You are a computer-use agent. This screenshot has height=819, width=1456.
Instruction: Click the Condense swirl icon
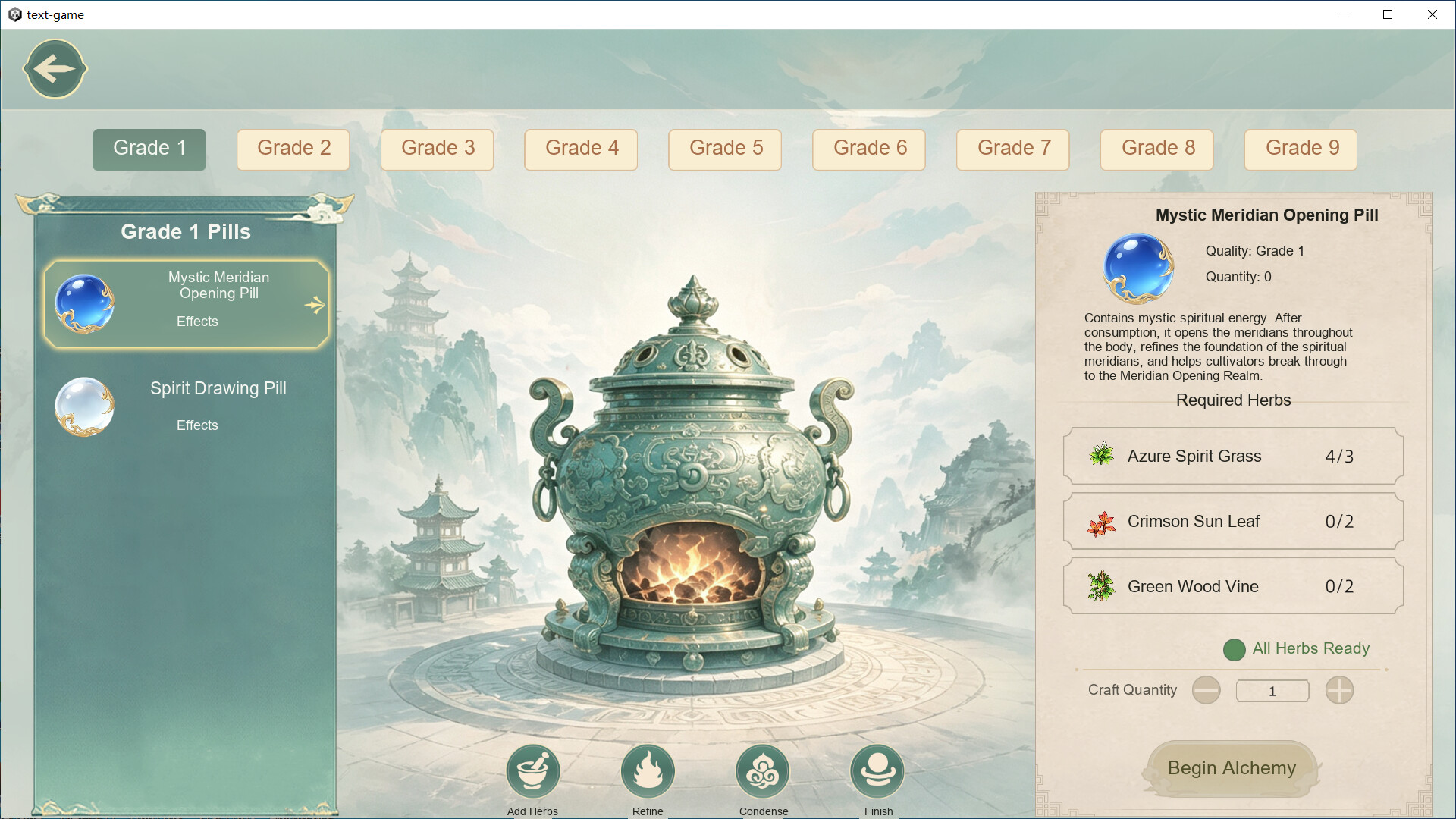click(x=763, y=771)
